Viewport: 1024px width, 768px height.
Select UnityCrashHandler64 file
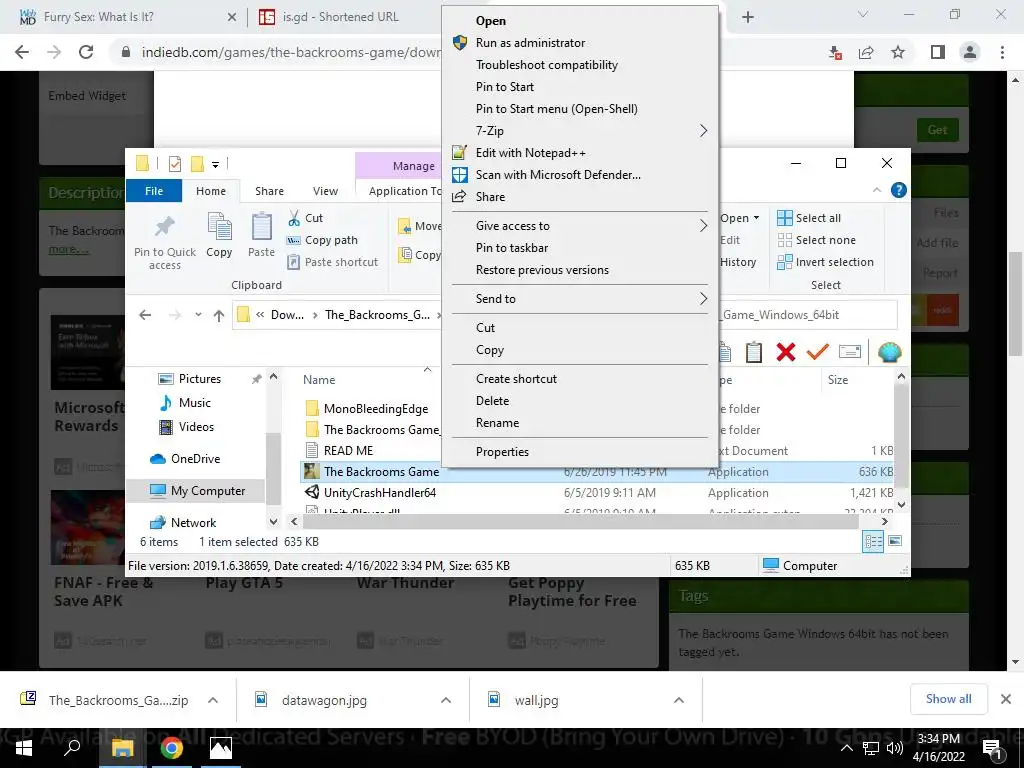click(x=379, y=493)
